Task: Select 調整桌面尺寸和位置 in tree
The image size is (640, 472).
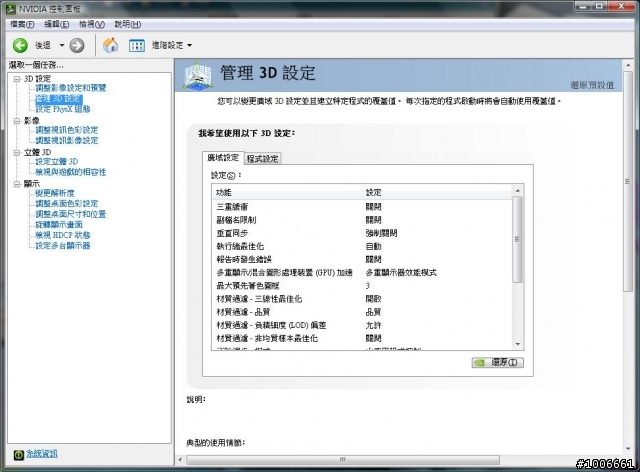Action: pos(71,214)
